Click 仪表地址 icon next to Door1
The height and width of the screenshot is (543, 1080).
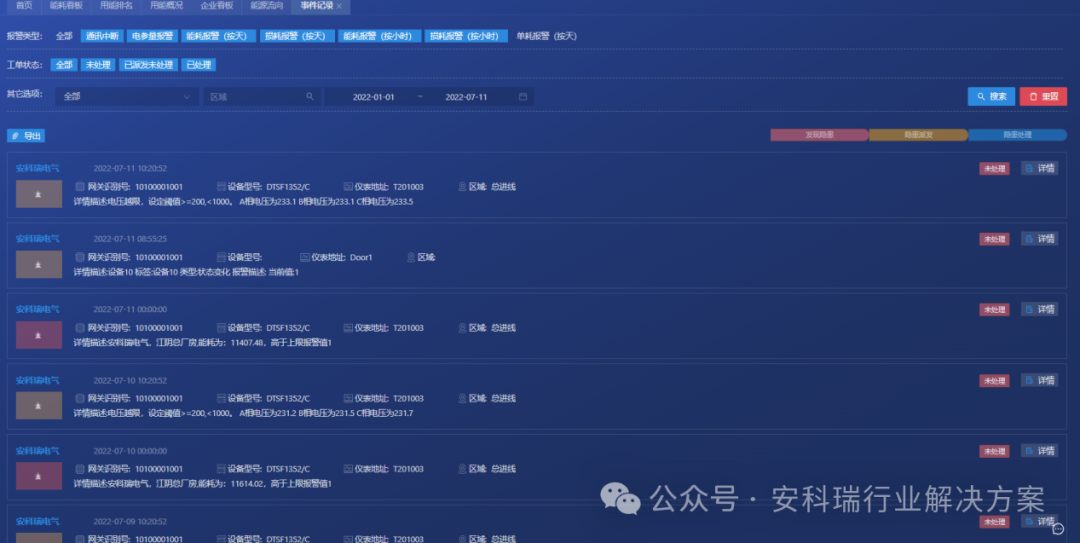[304, 257]
